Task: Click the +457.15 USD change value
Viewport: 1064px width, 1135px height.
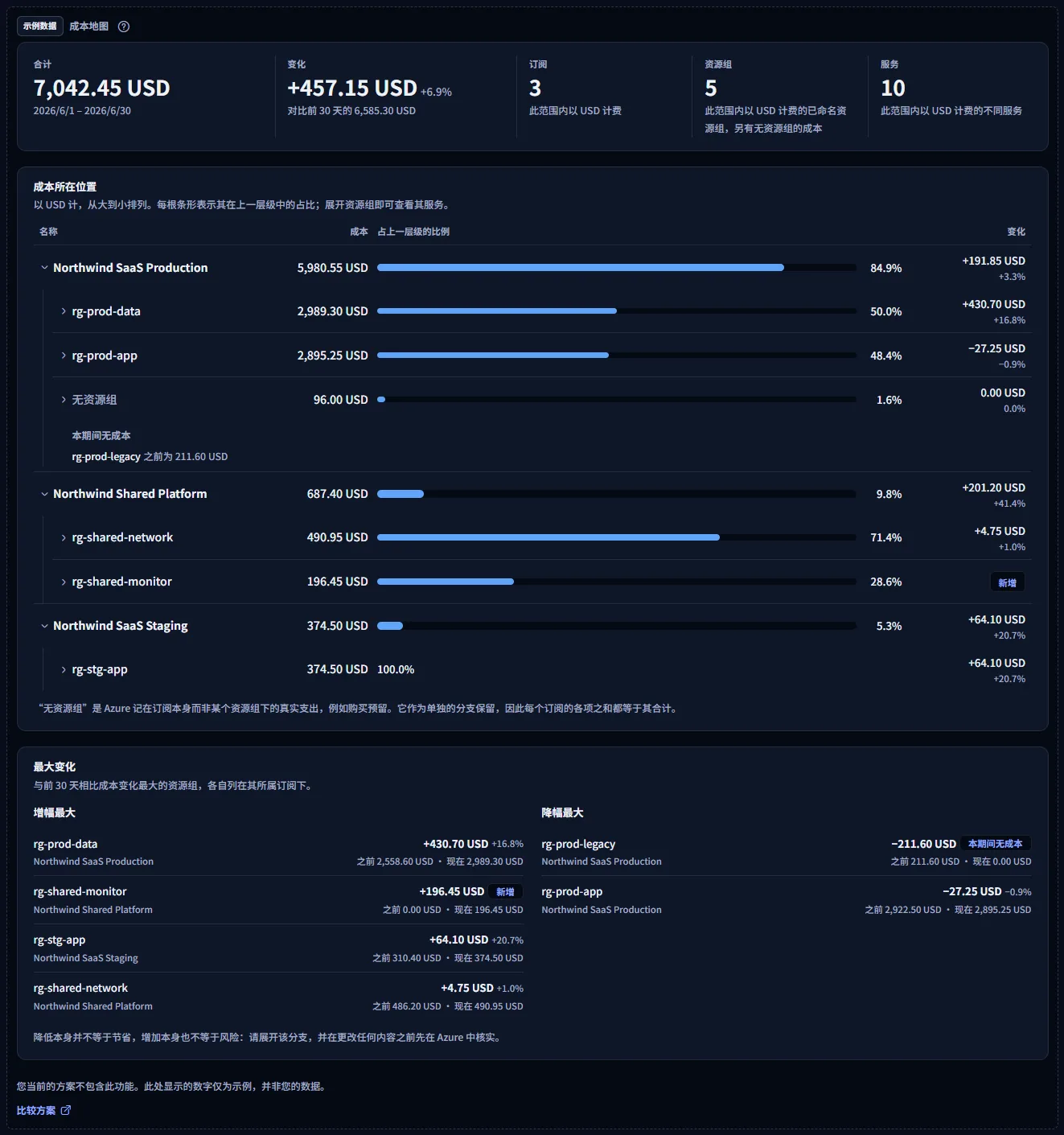Action: point(352,88)
